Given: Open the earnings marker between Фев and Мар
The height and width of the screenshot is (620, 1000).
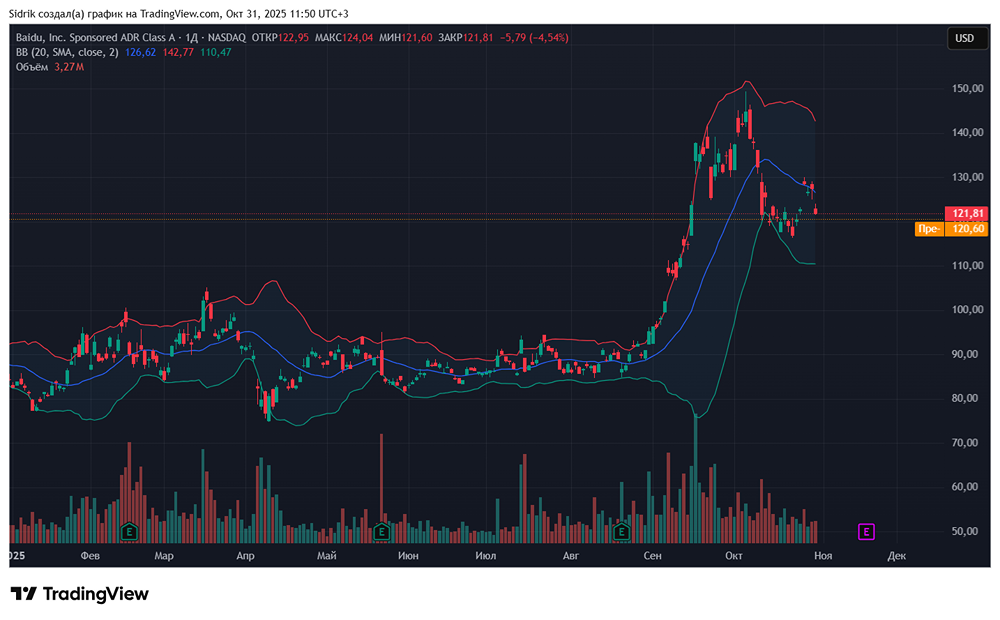Looking at the screenshot, I should click(128, 531).
